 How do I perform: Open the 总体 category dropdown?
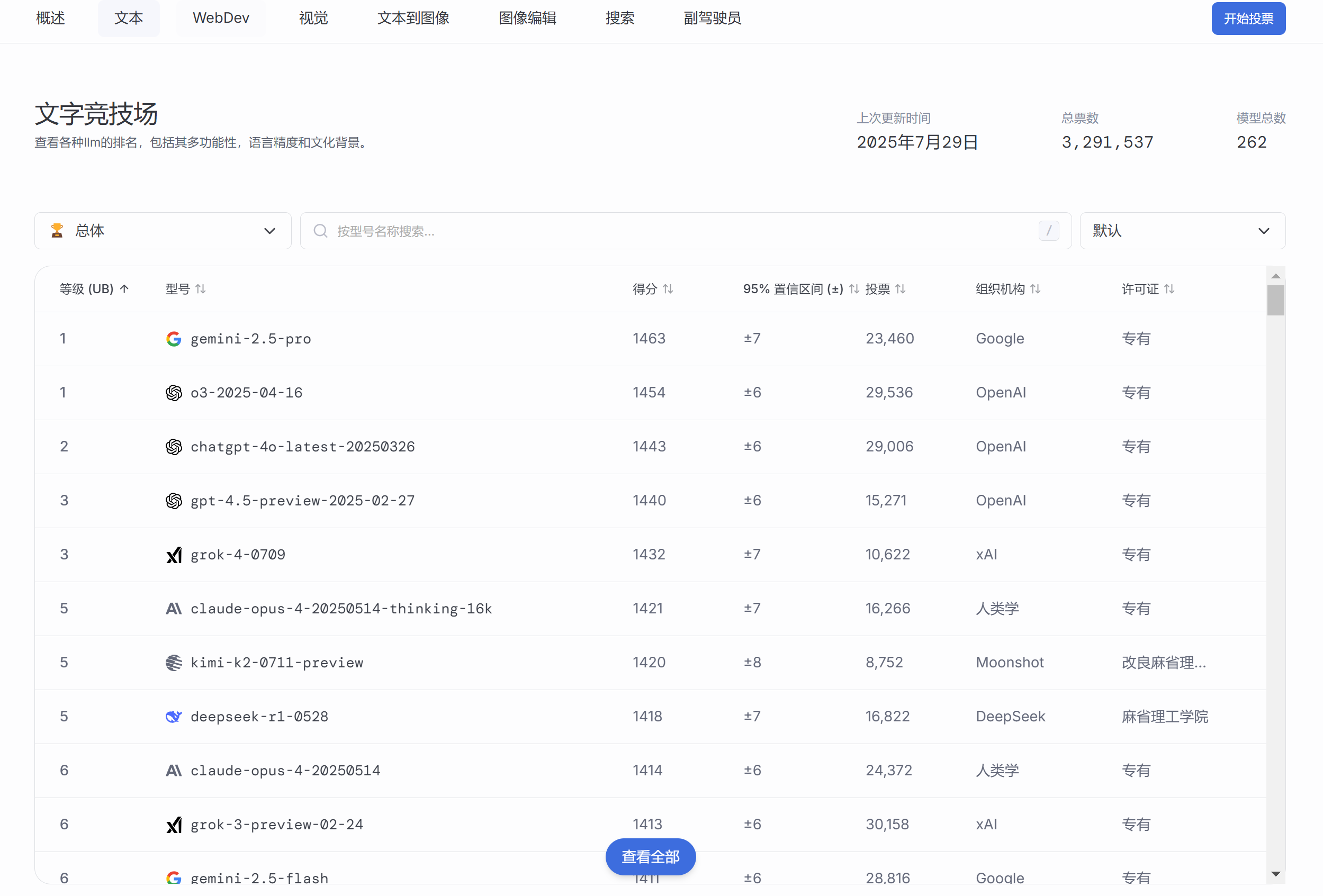coord(163,231)
